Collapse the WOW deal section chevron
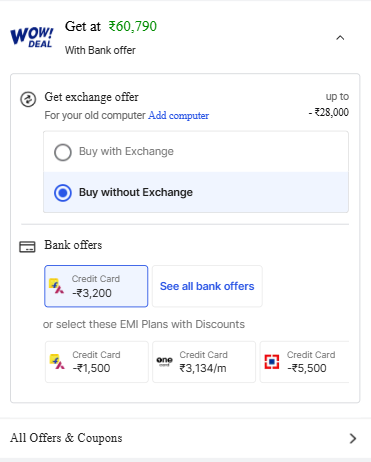371x462 pixels. 340,38
